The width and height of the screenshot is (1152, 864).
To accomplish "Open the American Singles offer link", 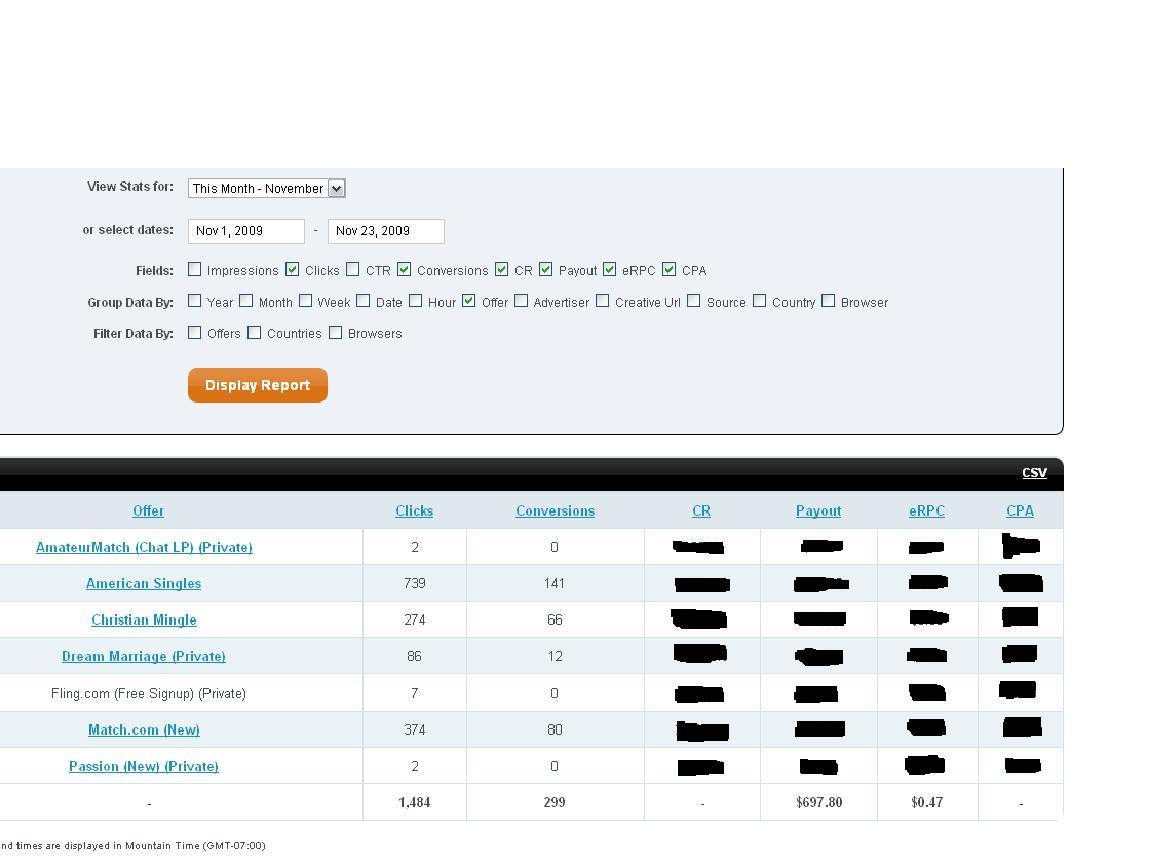I will point(143,584).
